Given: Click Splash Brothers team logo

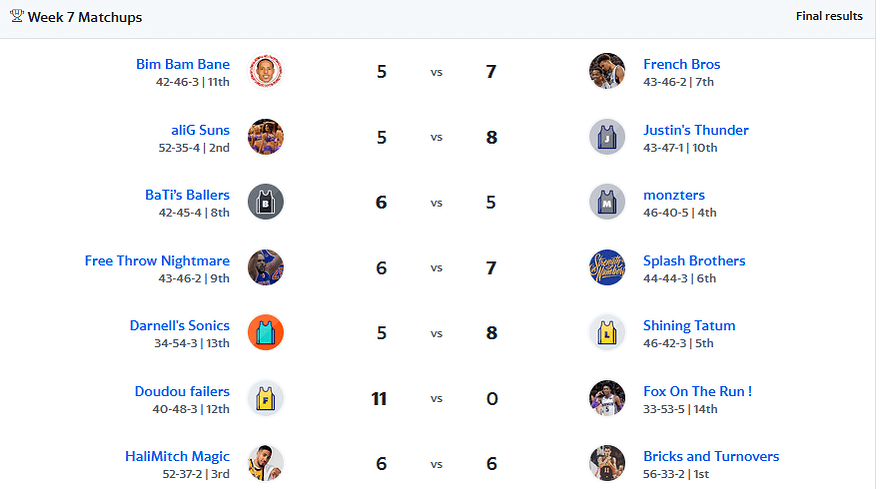Looking at the screenshot, I should pos(607,267).
